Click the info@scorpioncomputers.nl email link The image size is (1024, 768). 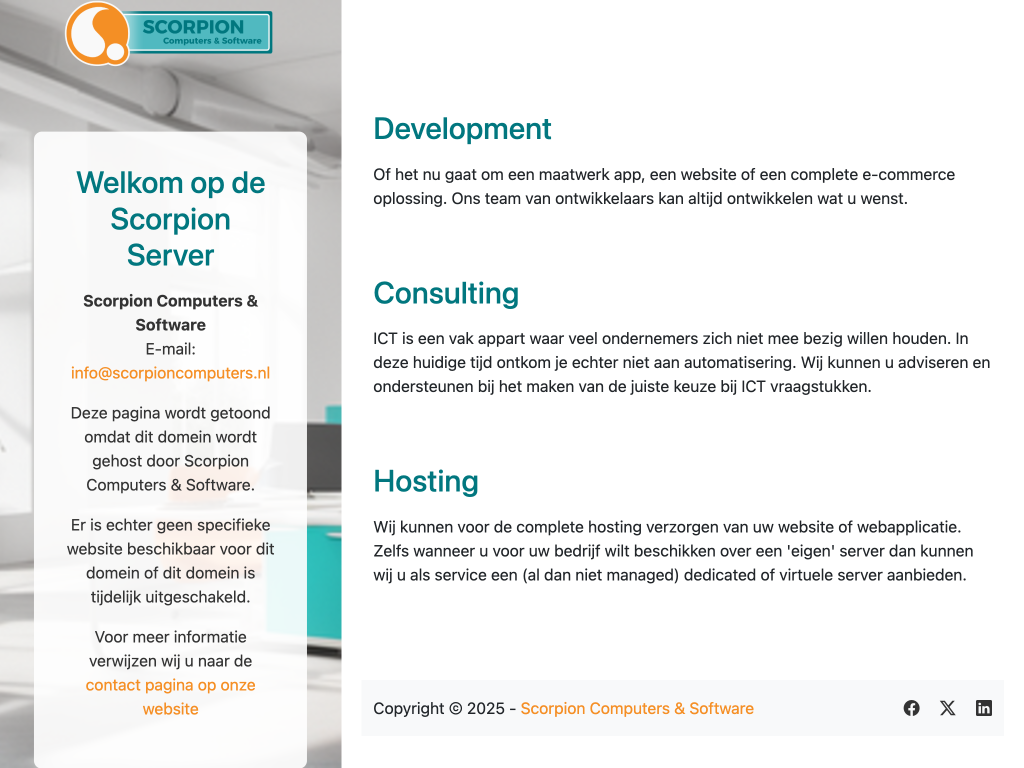[x=170, y=373]
